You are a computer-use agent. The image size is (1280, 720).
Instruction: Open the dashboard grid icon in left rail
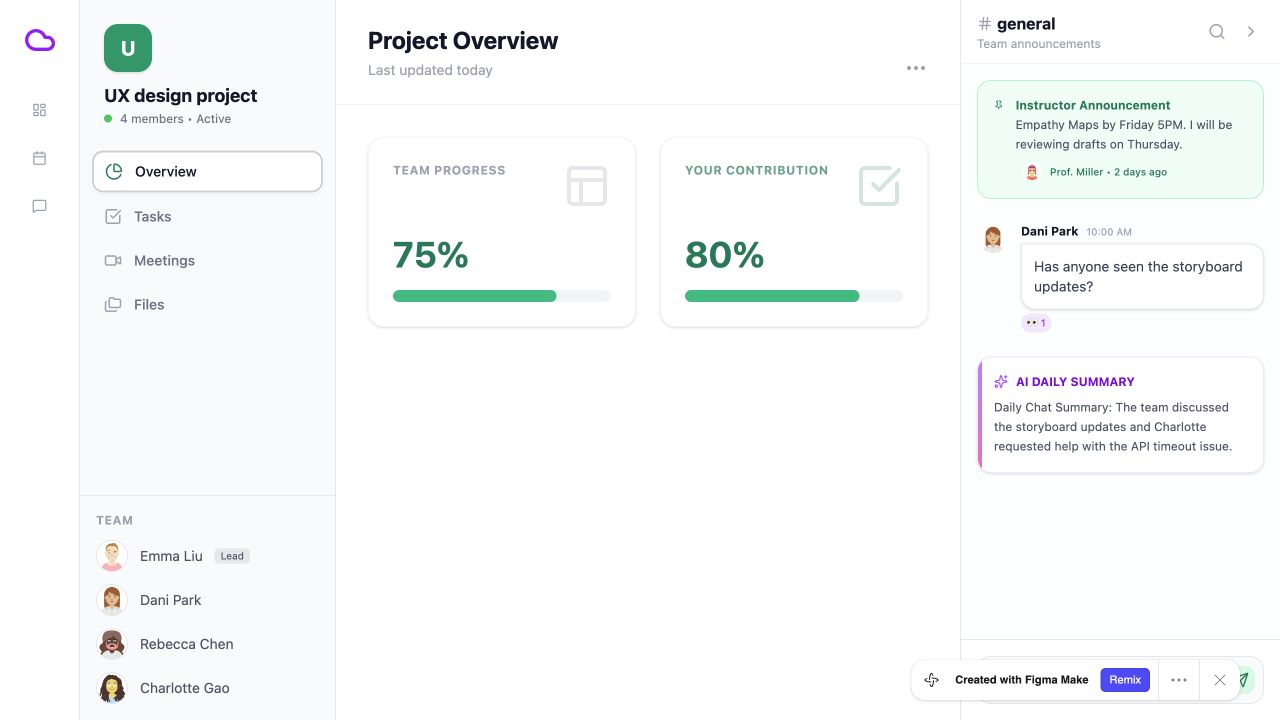point(40,110)
